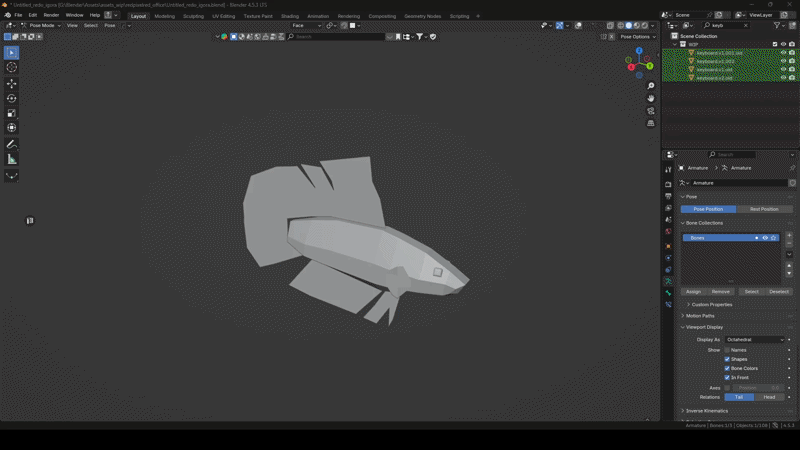Open the Display As Octahedral dropdown

(x=755, y=340)
